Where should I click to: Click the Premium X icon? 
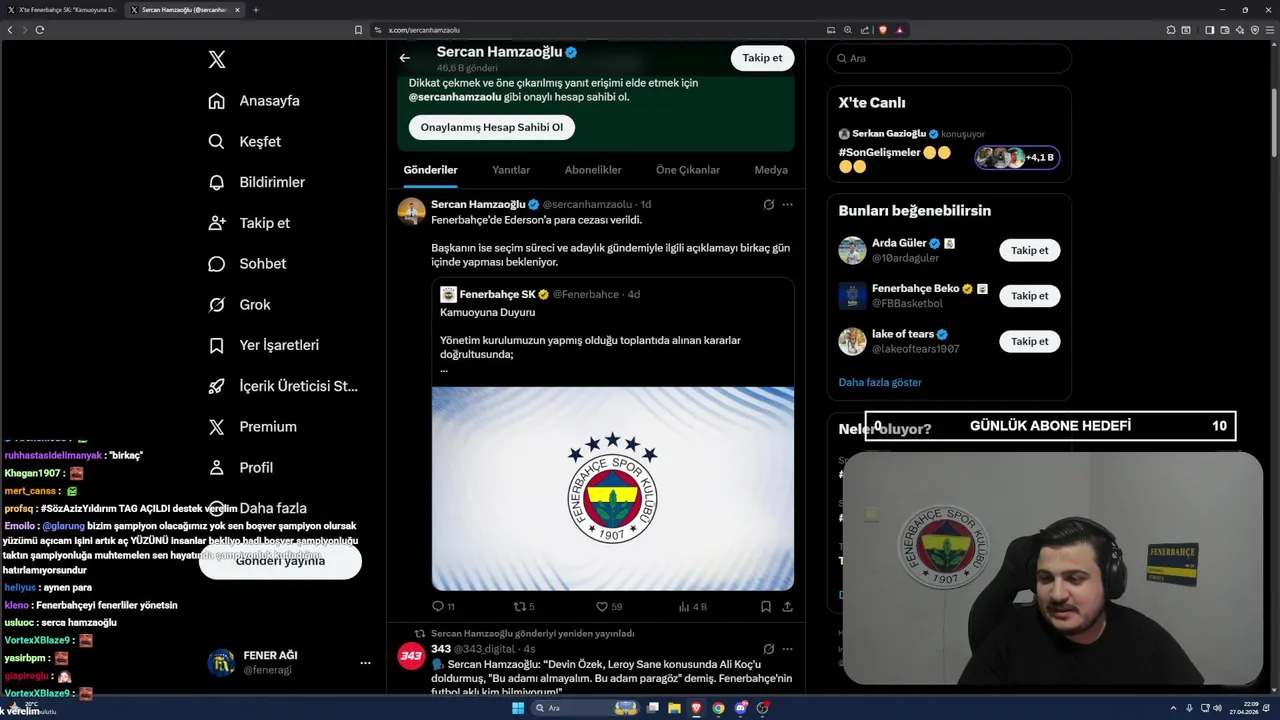tap(216, 427)
